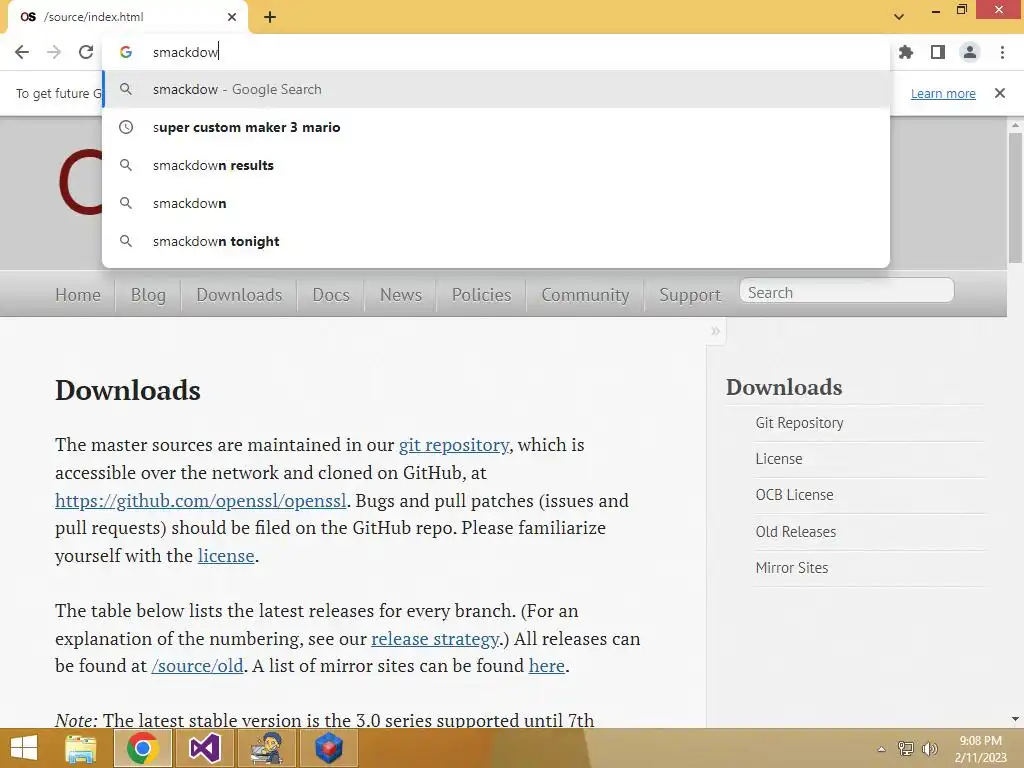Open Chrome three-dot menu
Screen dimensions: 1024x768
[x=1002, y=52]
